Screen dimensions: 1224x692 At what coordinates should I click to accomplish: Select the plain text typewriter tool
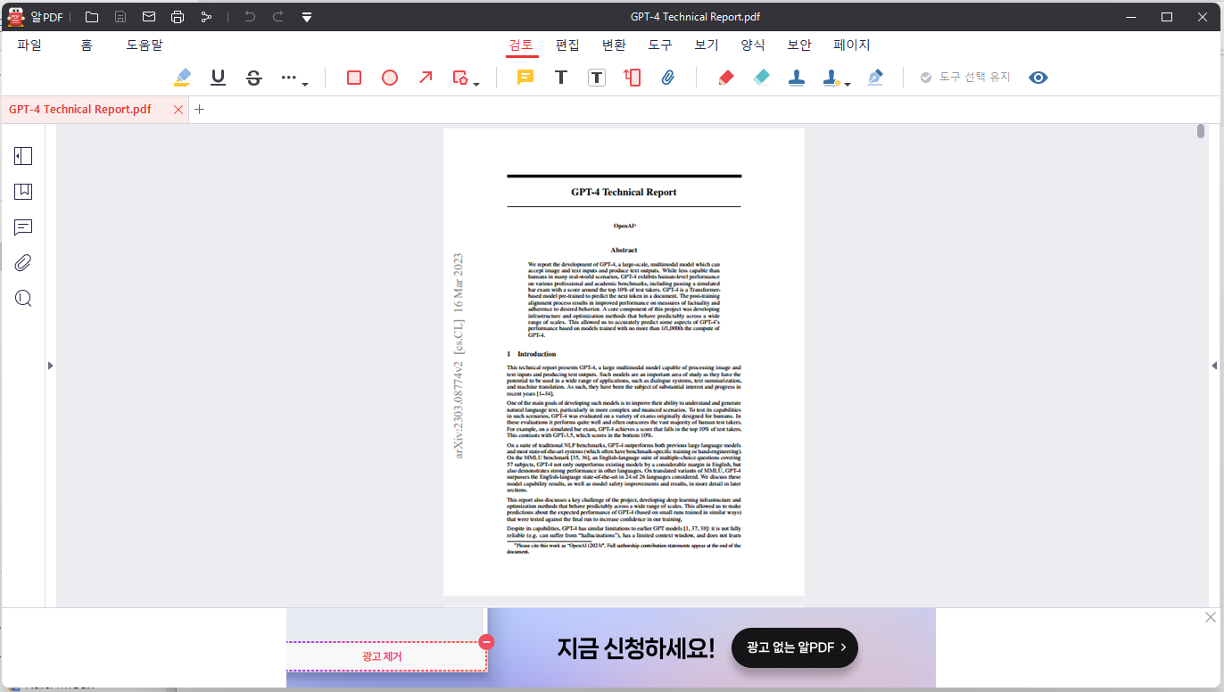coord(561,77)
